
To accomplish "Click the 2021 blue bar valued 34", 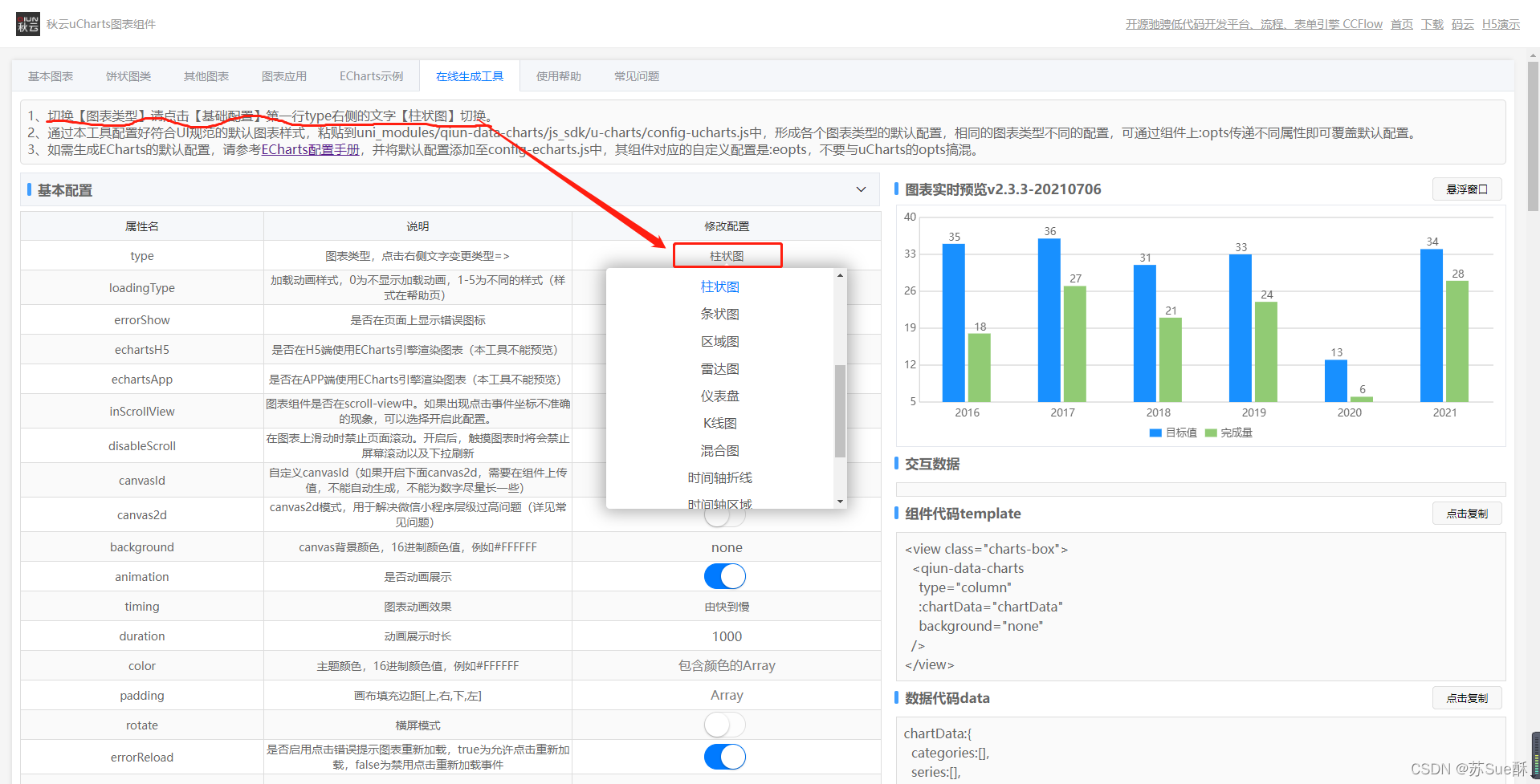I will (x=1432, y=325).
